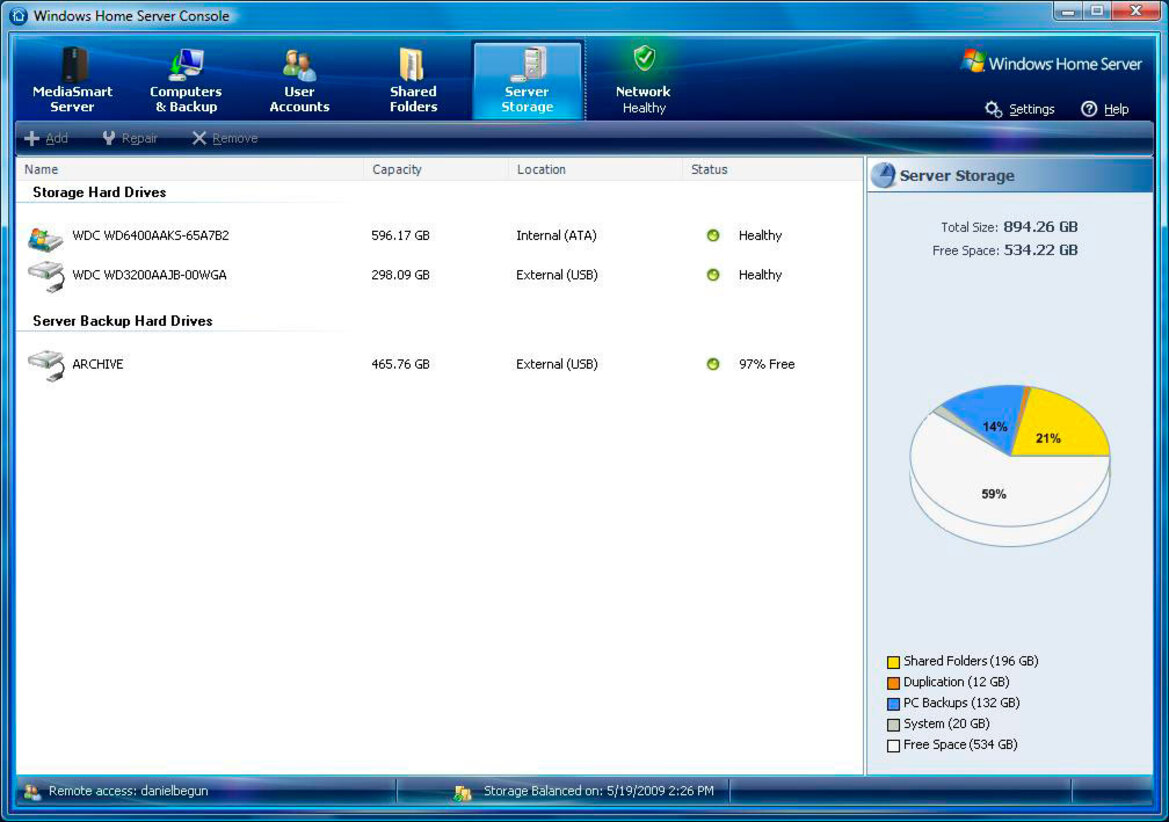
Task: Click the 97% Free status text
Action: [x=766, y=364]
